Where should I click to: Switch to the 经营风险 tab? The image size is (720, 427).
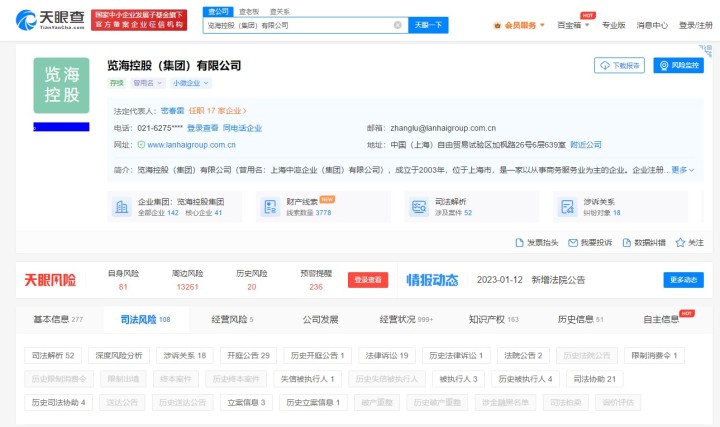(x=232, y=319)
